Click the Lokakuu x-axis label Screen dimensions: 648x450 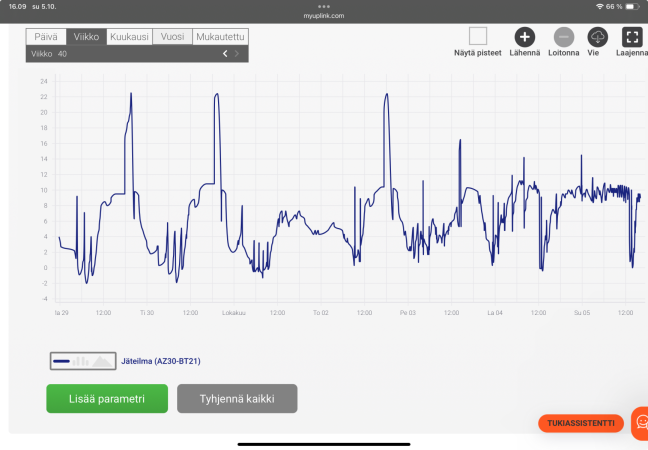pyautogui.click(x=234, y=313)
